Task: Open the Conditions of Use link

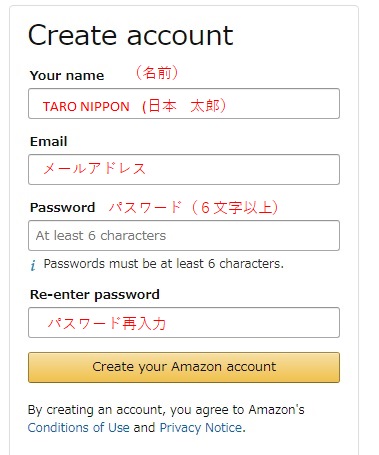Action: tap(79, 428)
